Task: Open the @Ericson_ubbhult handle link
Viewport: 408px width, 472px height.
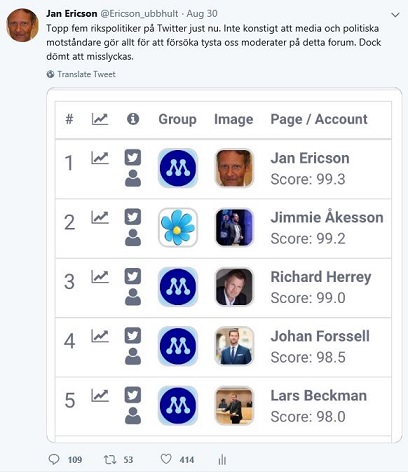Action: point(139,14)
